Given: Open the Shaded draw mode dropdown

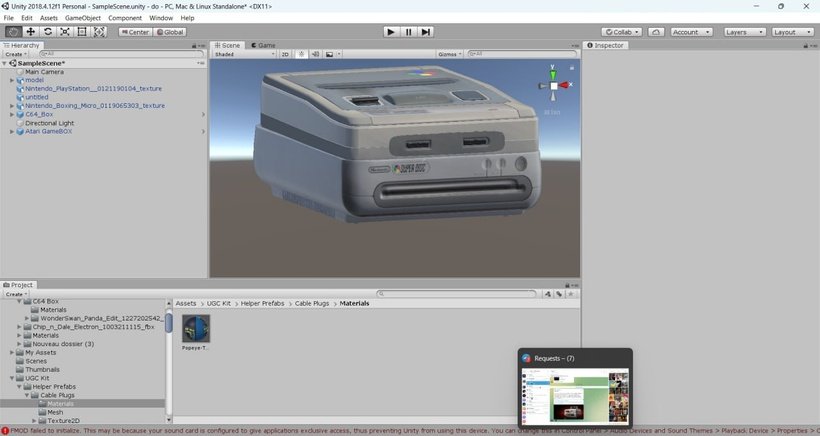Looking at the screenshot, I should (x=243, y=54).
